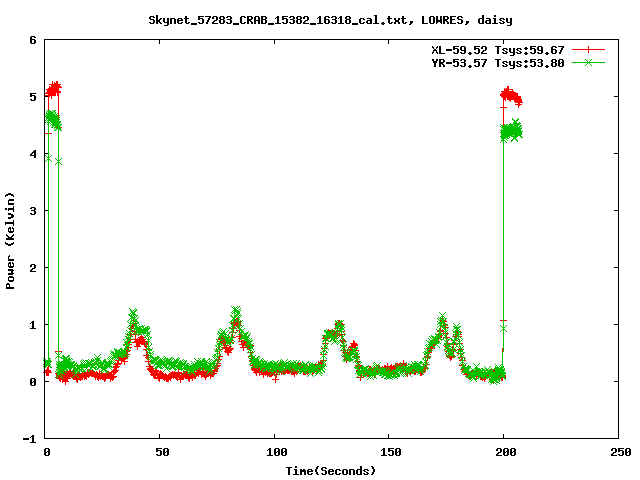Image resolution: width=640 pixels, height=480 pixels.
Task: Click the red data cluster after 200 seconds
Action: (511, 97)
